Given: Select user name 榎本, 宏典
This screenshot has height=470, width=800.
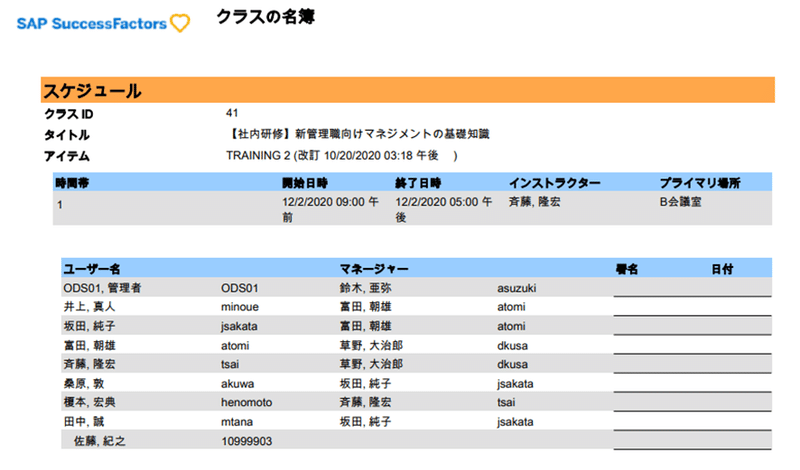Looking at the screenshot, I should coord(89,403).
